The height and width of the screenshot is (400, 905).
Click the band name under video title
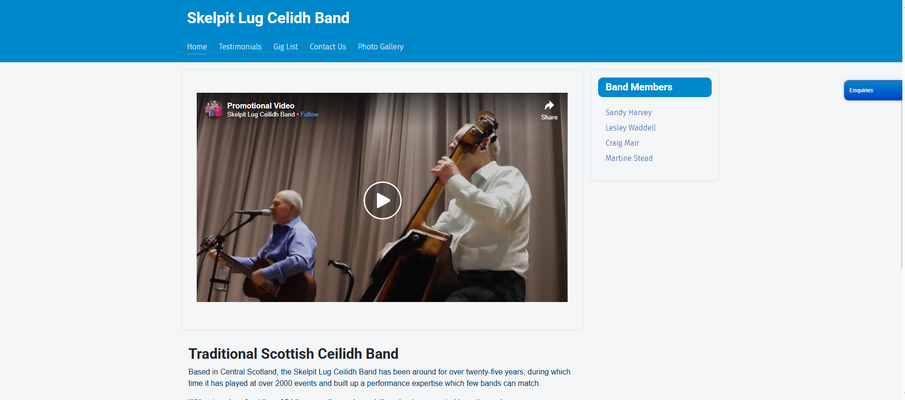pos(260,115)
